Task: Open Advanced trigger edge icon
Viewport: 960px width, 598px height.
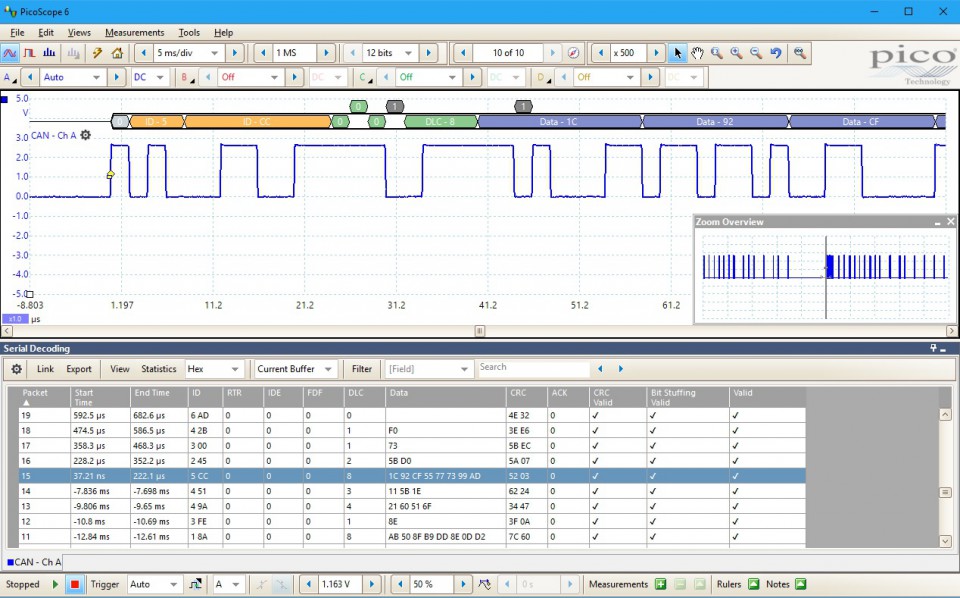Action: tap(195, 585)
